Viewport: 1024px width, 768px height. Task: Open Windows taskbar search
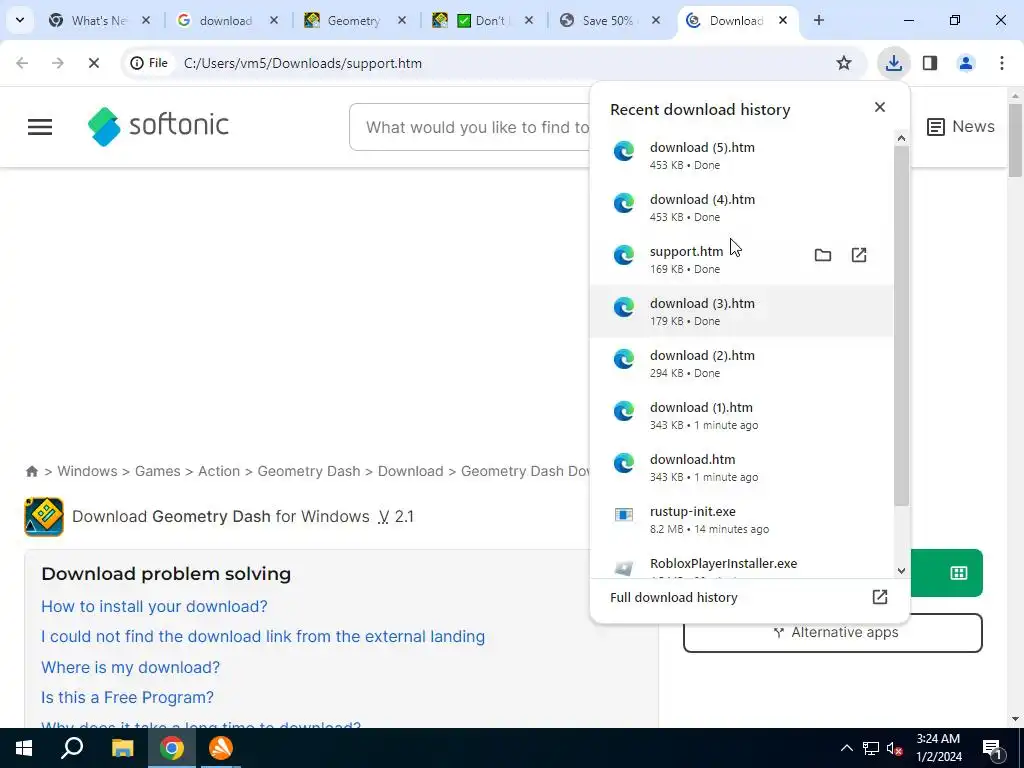coord(72,748)
